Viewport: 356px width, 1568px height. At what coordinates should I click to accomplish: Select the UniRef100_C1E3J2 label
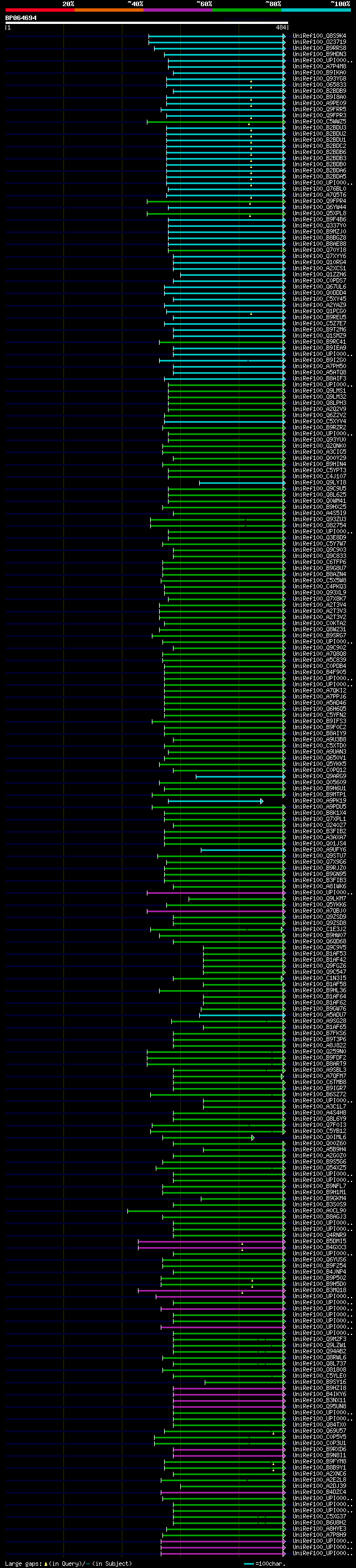(319, 929)
